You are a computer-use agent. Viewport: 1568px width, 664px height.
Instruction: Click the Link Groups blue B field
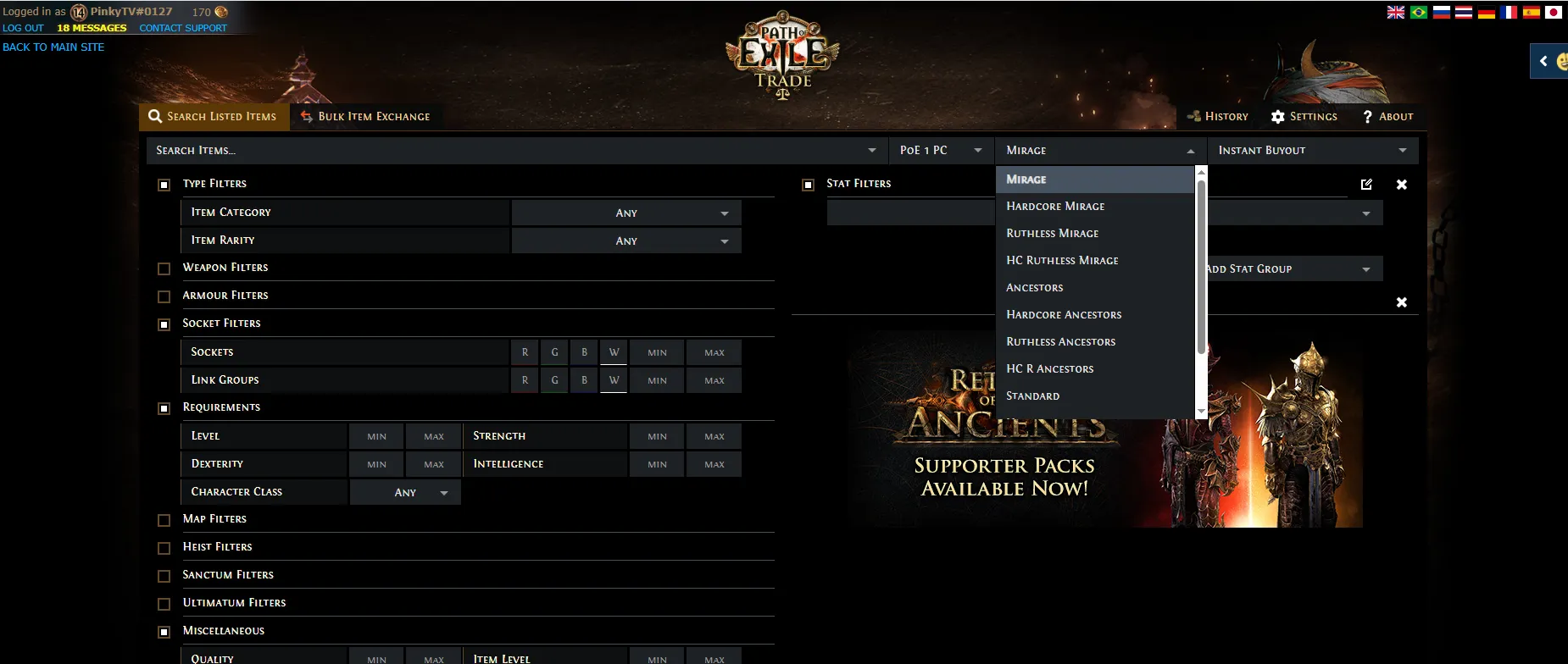pos(584,380)
